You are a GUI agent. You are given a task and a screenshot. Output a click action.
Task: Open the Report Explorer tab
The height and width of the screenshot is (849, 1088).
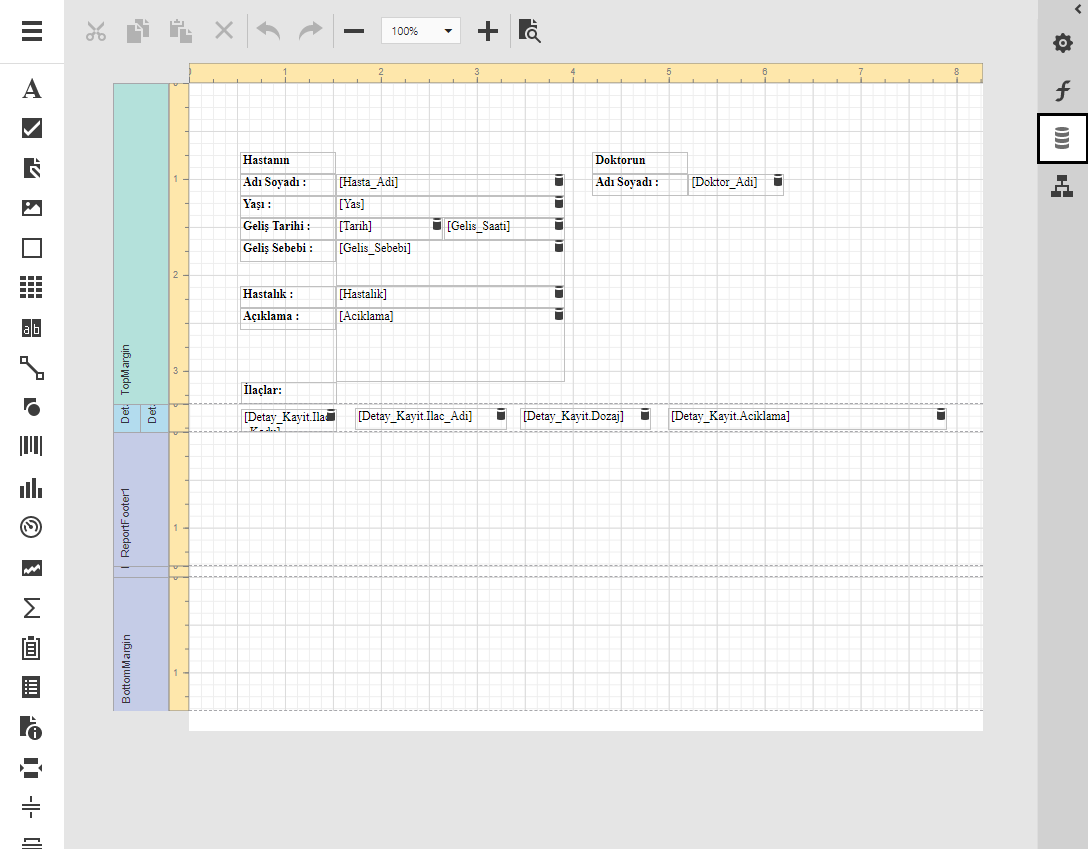1062,186
